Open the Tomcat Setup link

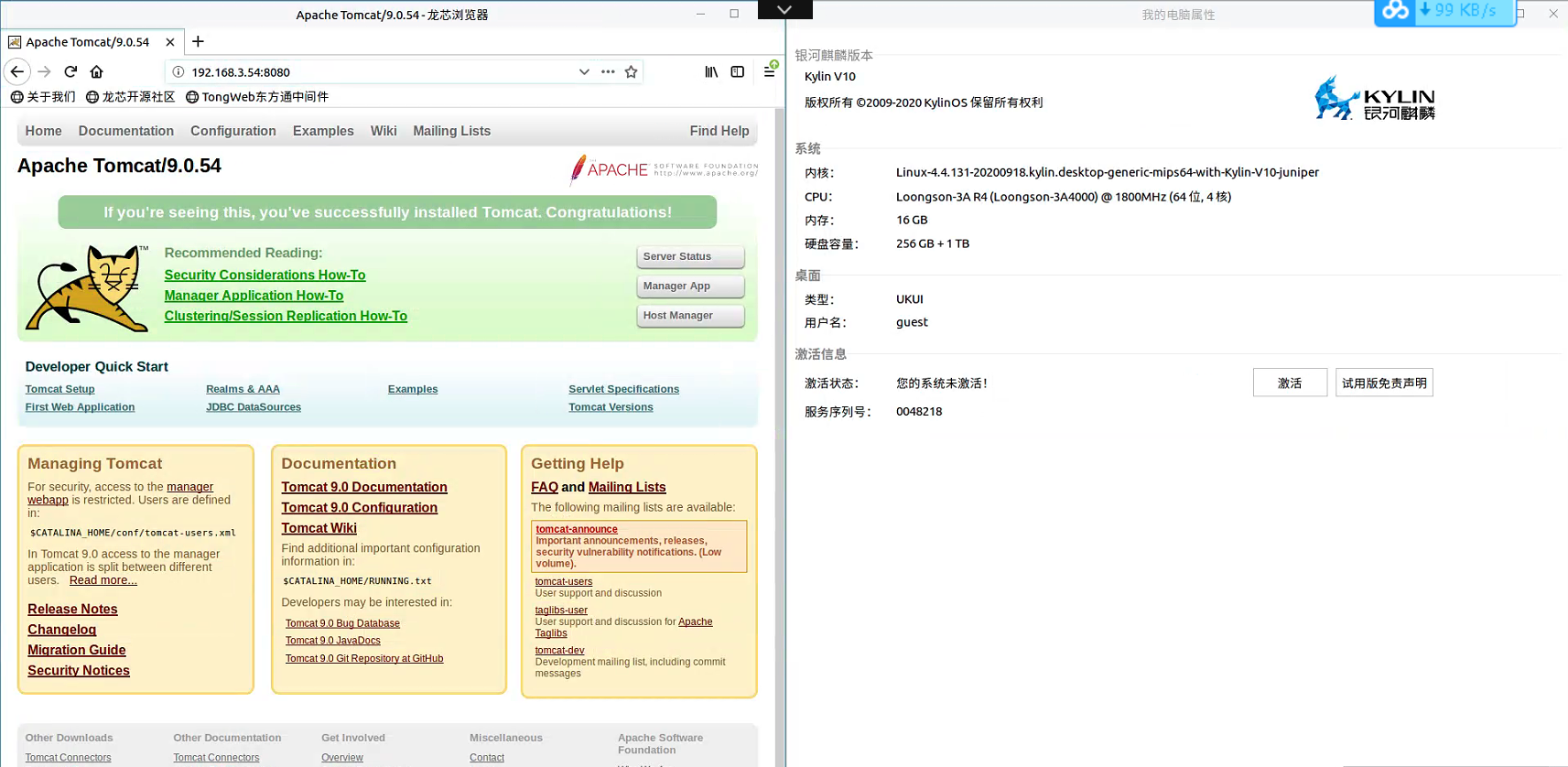(x=60, y=389)
